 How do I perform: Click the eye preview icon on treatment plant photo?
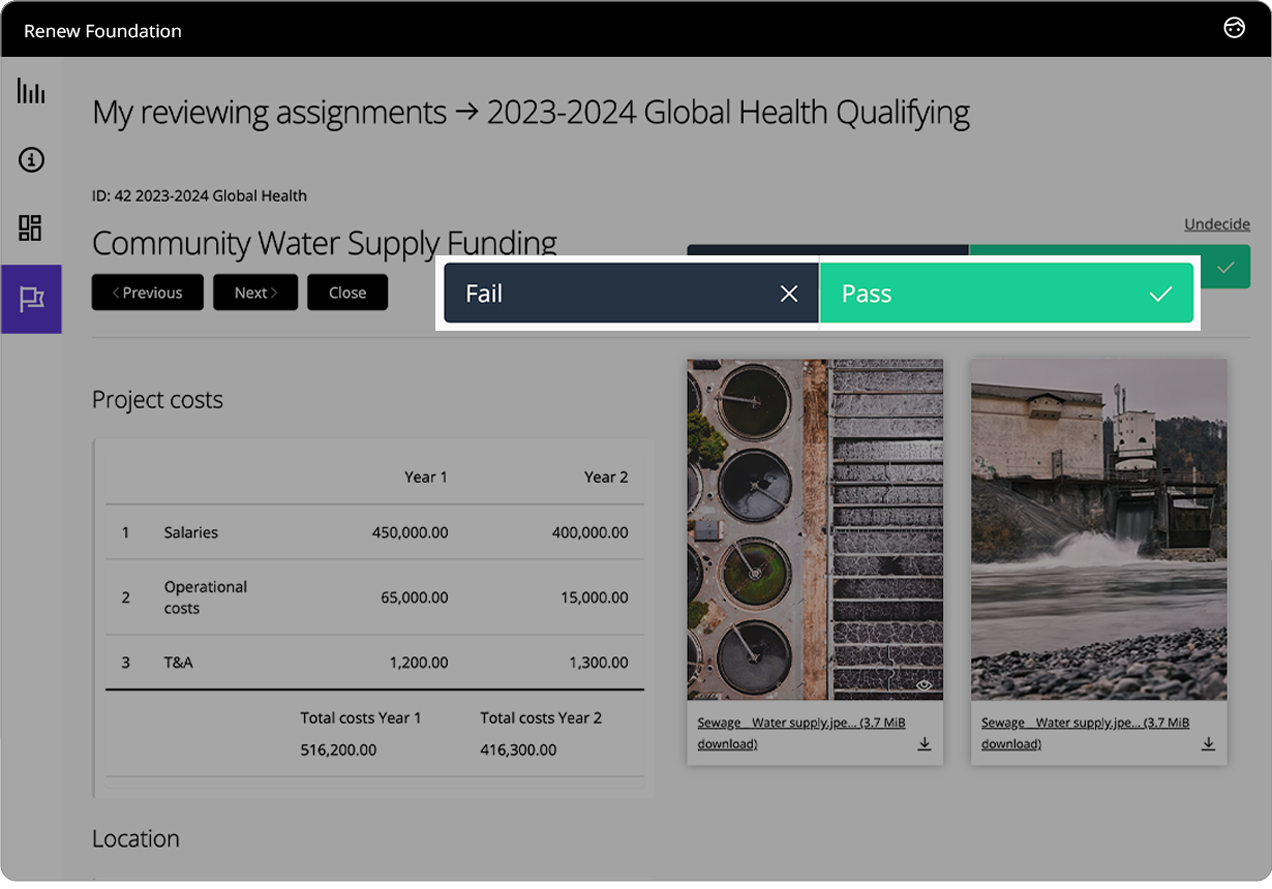point(924,685)
